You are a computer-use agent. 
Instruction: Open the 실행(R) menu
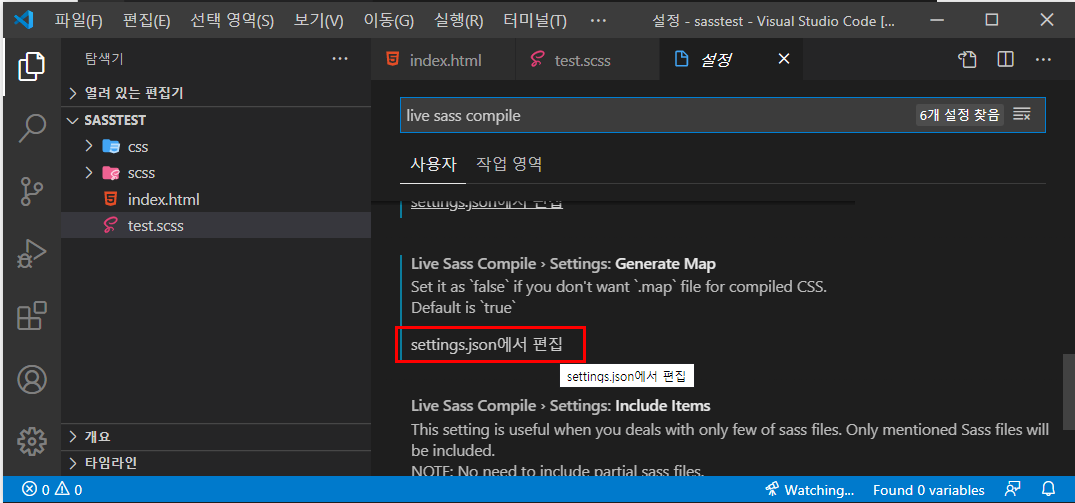(x=459, y=21)
